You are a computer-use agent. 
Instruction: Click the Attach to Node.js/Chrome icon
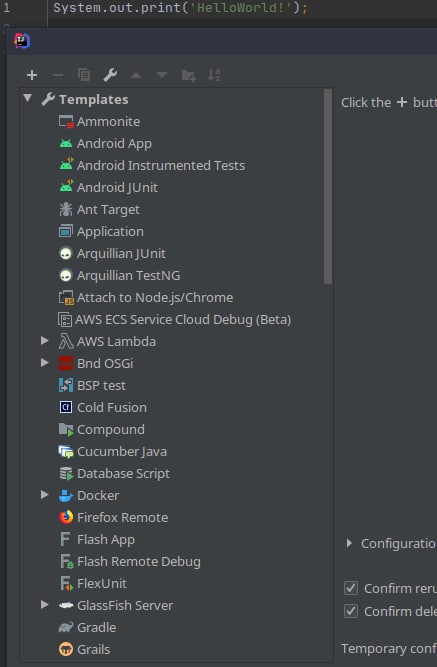tap(66, 298)
